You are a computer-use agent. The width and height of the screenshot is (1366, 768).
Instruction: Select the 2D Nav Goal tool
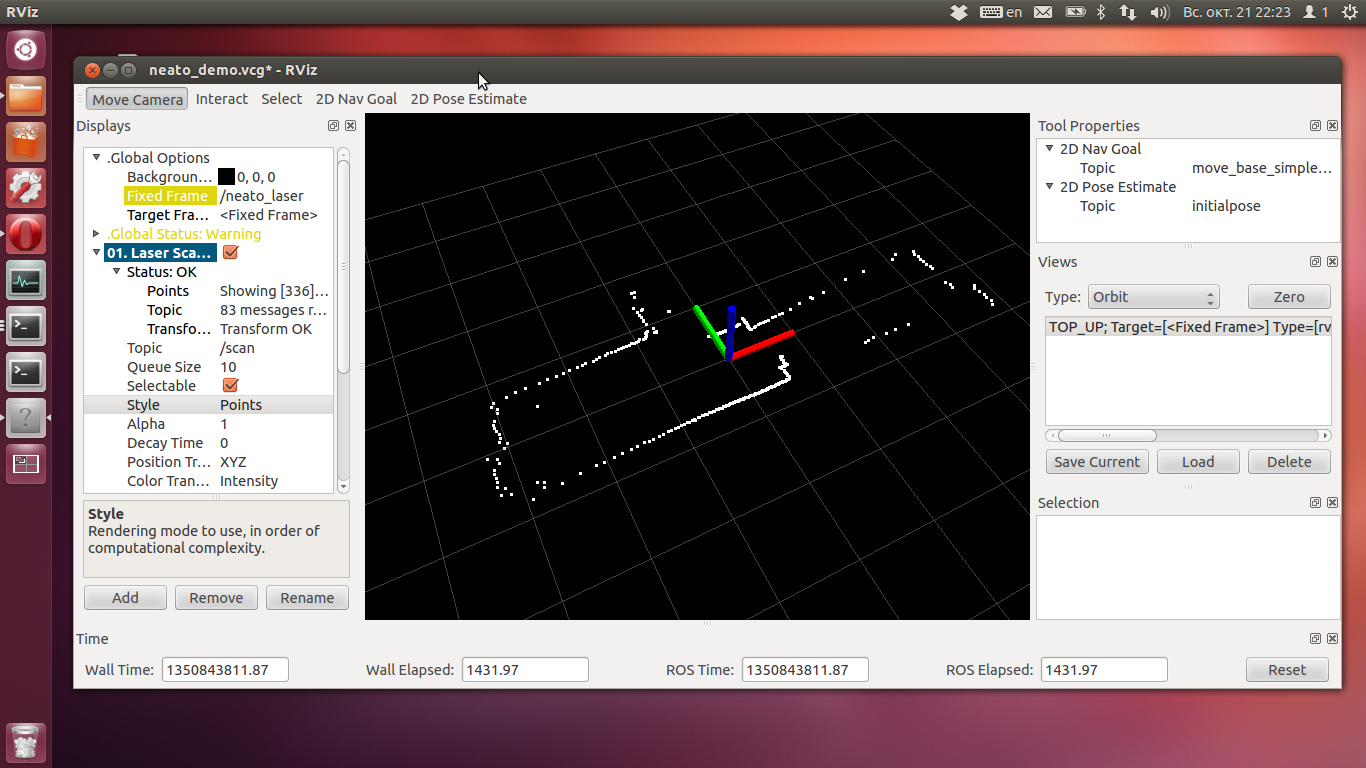pyautogui.click(x=356, y=99)
